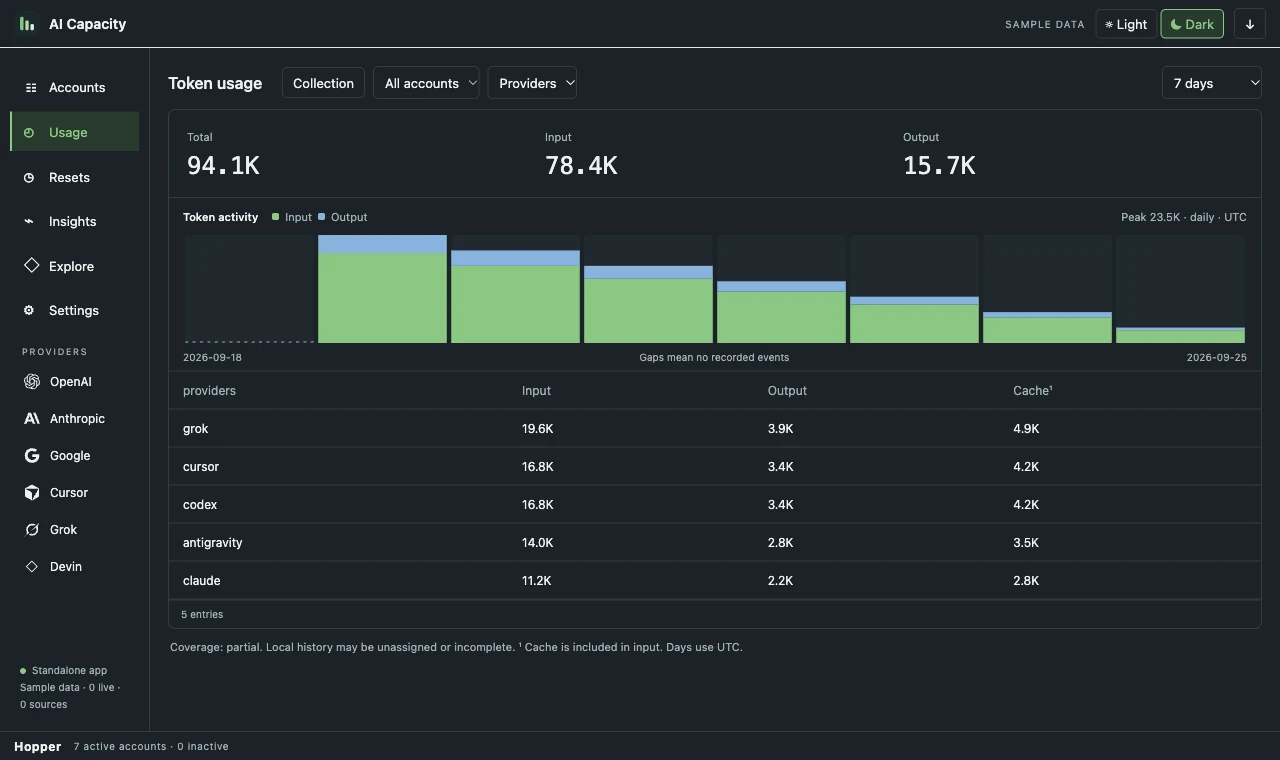Screen dimensions: 1280x760
Task: Go to the Insights menu label
Action: 73,221
